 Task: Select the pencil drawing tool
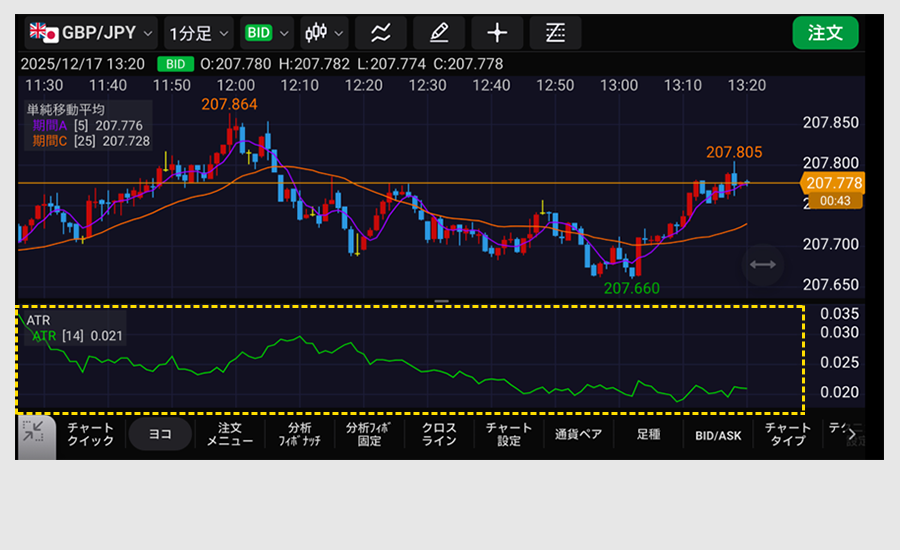(438, 32)
